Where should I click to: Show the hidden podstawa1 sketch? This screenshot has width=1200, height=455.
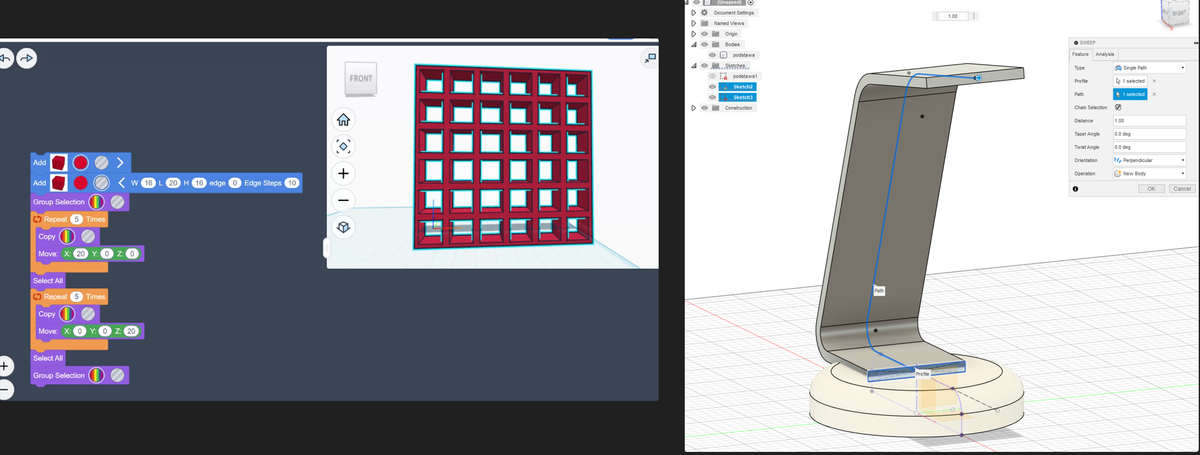[712, 76]
